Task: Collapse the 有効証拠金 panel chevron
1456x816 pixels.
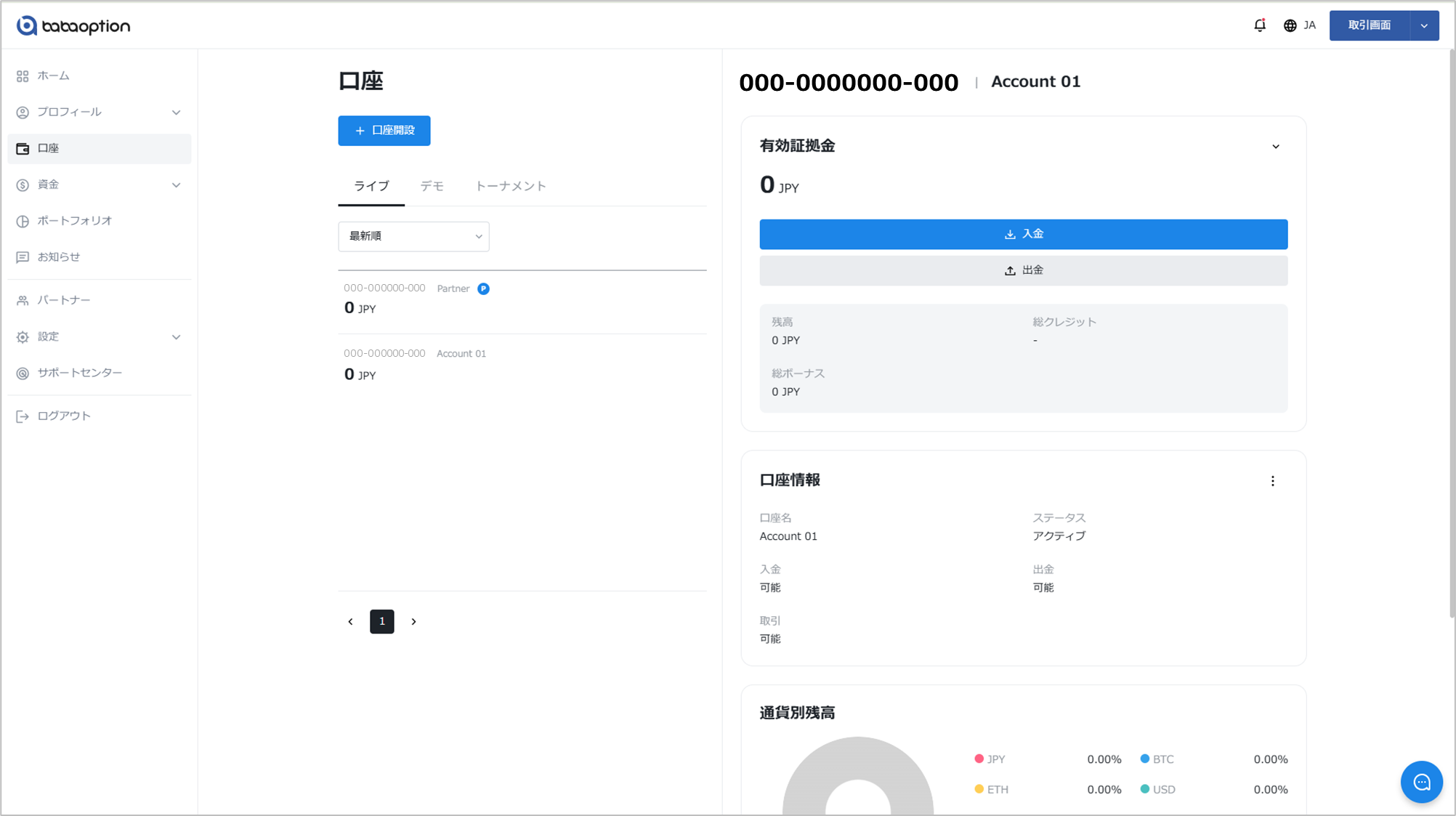Action: tap(1276, 147)
